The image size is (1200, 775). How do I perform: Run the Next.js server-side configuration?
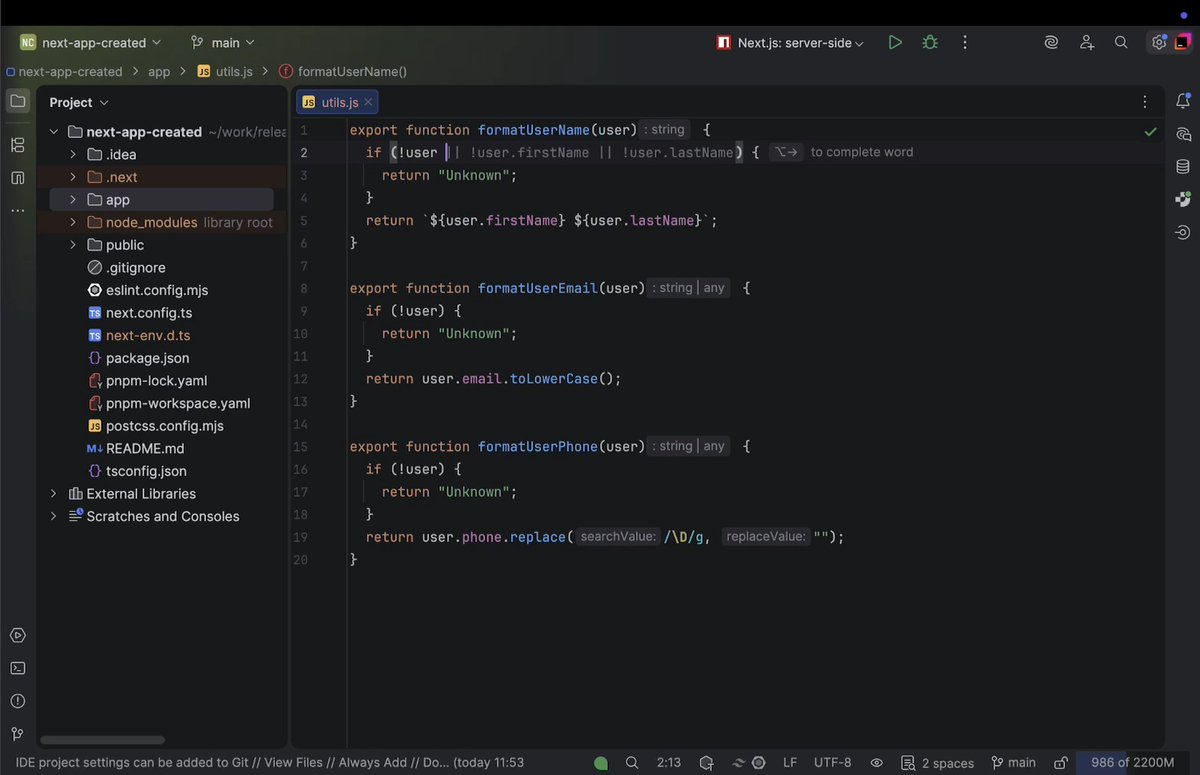[x=895, y=43]
